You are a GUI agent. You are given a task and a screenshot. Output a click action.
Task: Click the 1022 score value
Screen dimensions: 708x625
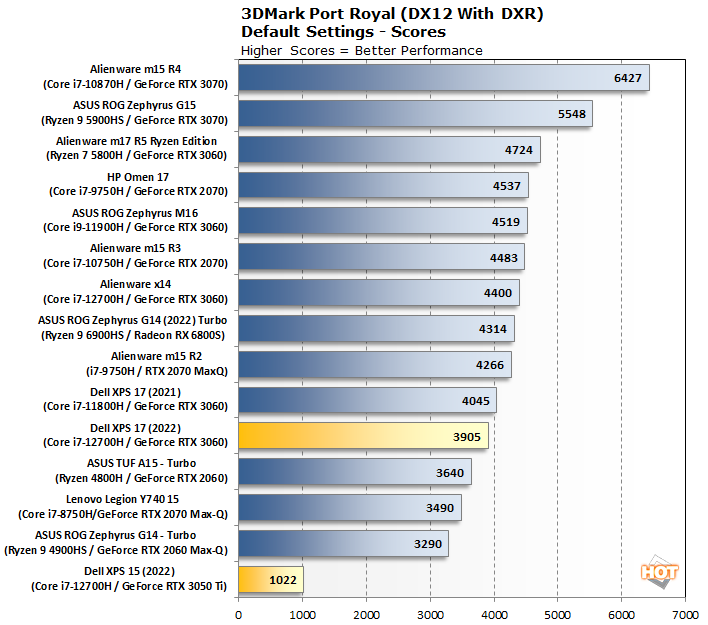tap(284, 580)
